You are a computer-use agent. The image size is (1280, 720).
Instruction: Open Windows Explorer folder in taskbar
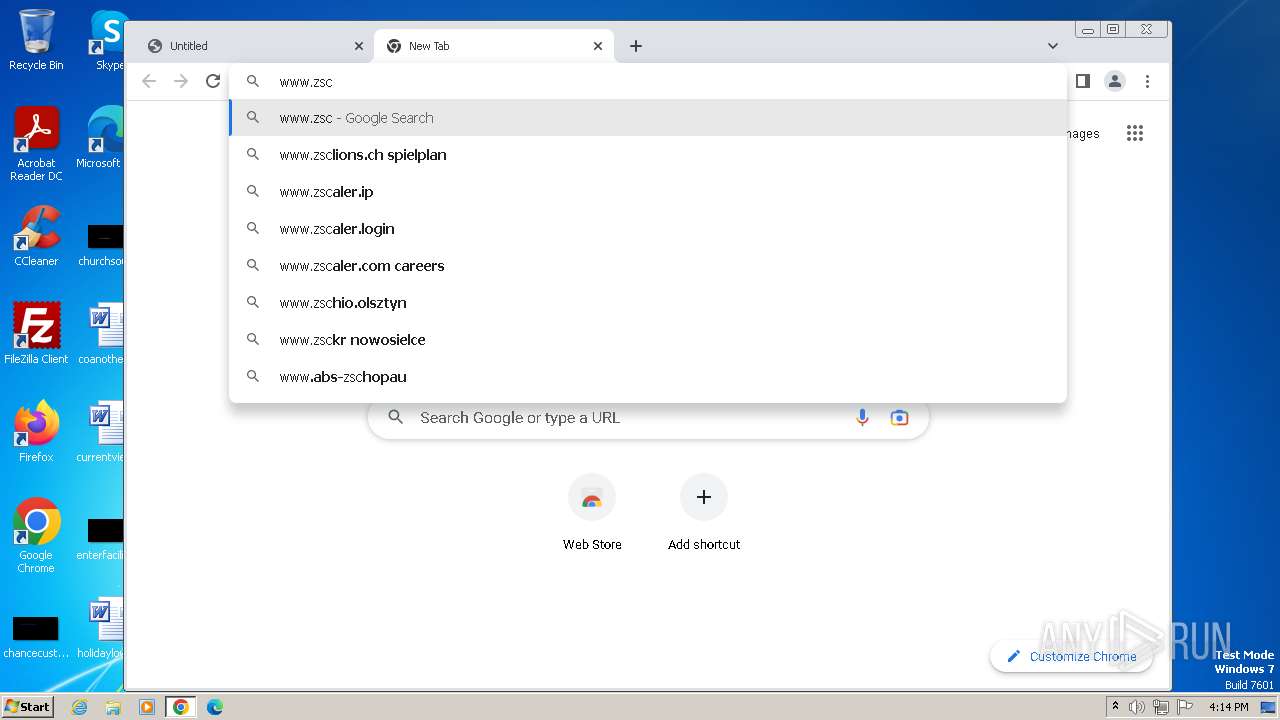tap(113, 707)
